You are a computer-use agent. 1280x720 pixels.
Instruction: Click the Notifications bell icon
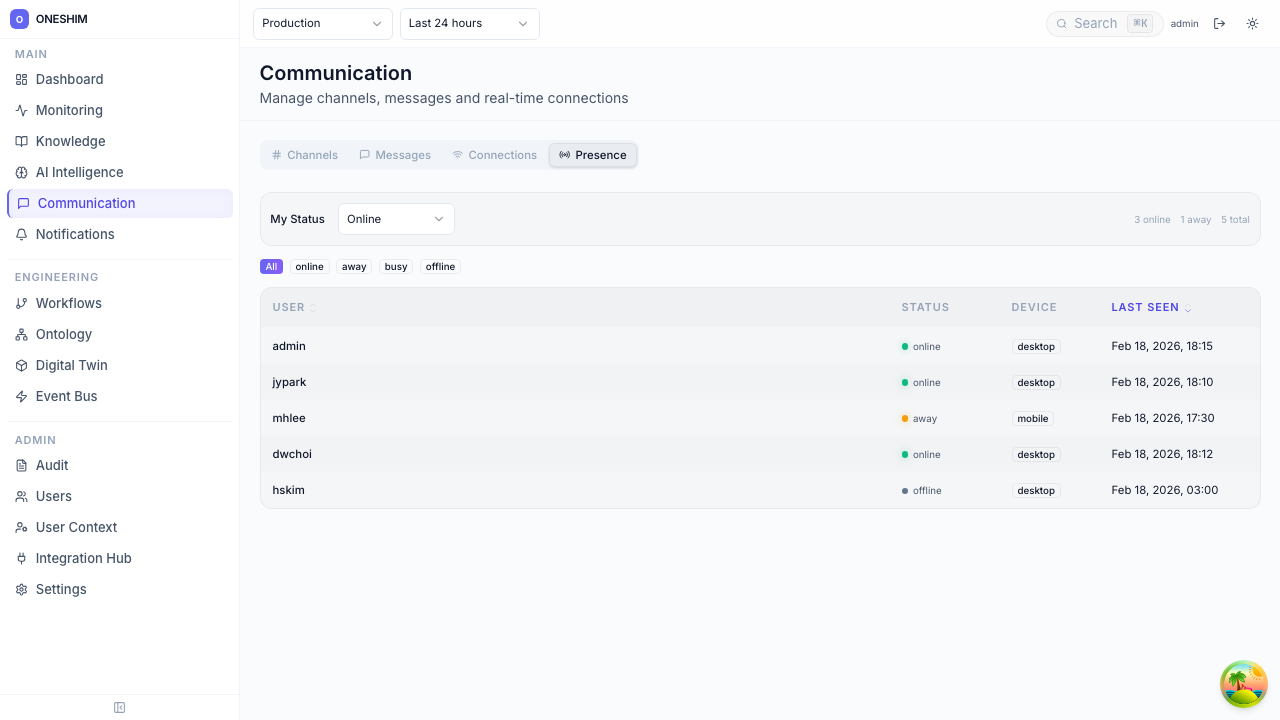point(22,235)
